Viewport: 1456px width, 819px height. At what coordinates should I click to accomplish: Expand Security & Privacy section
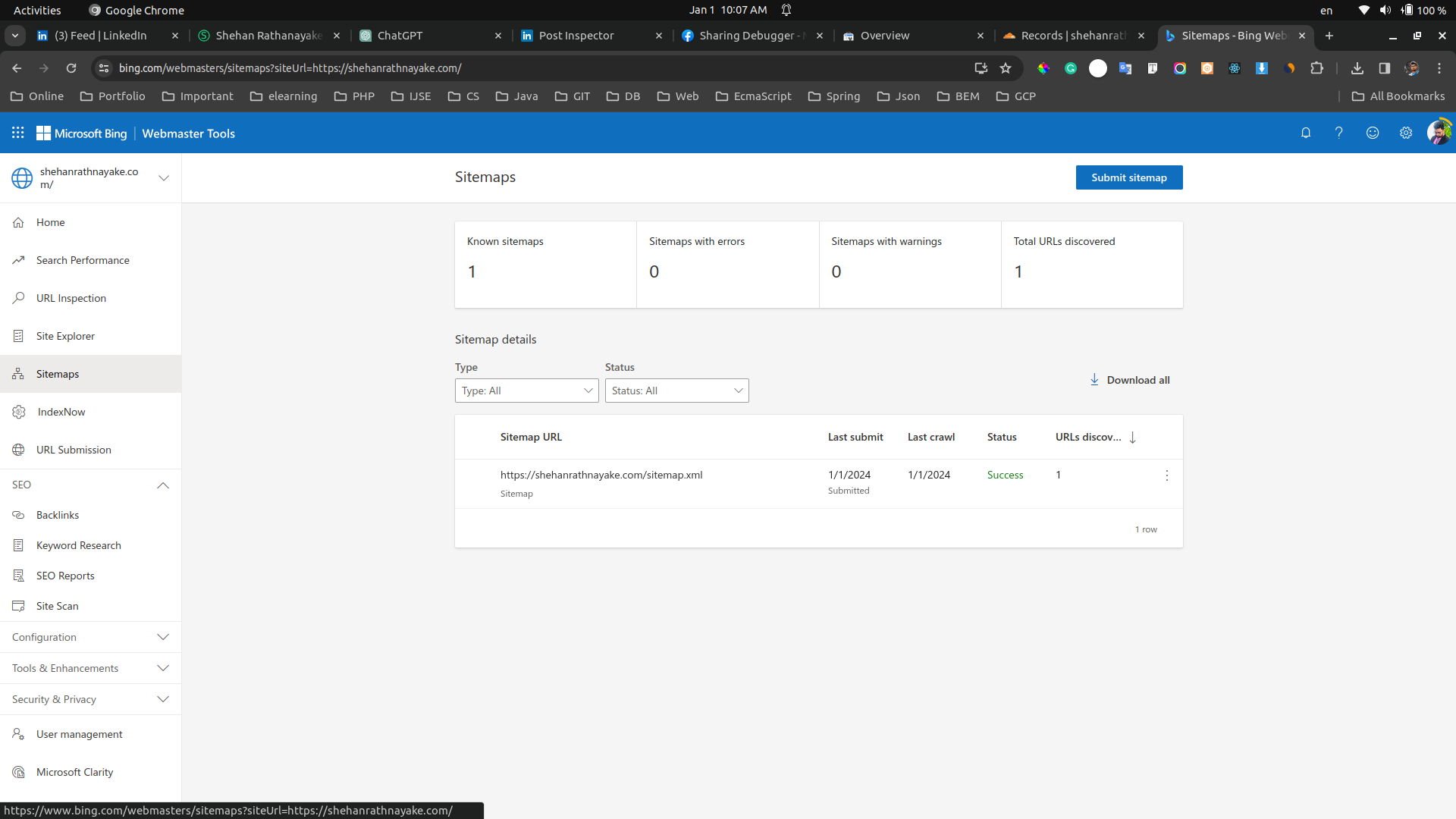click(163, 699)
